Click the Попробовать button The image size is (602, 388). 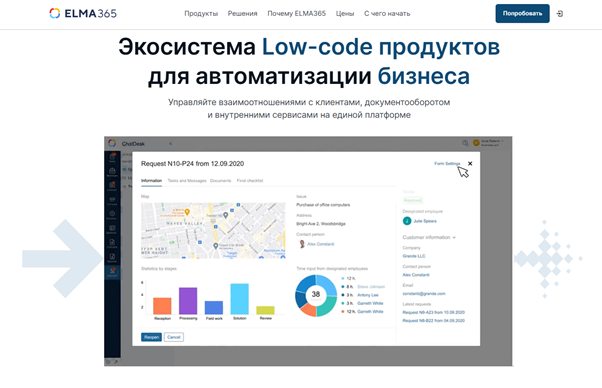(522, 13)
